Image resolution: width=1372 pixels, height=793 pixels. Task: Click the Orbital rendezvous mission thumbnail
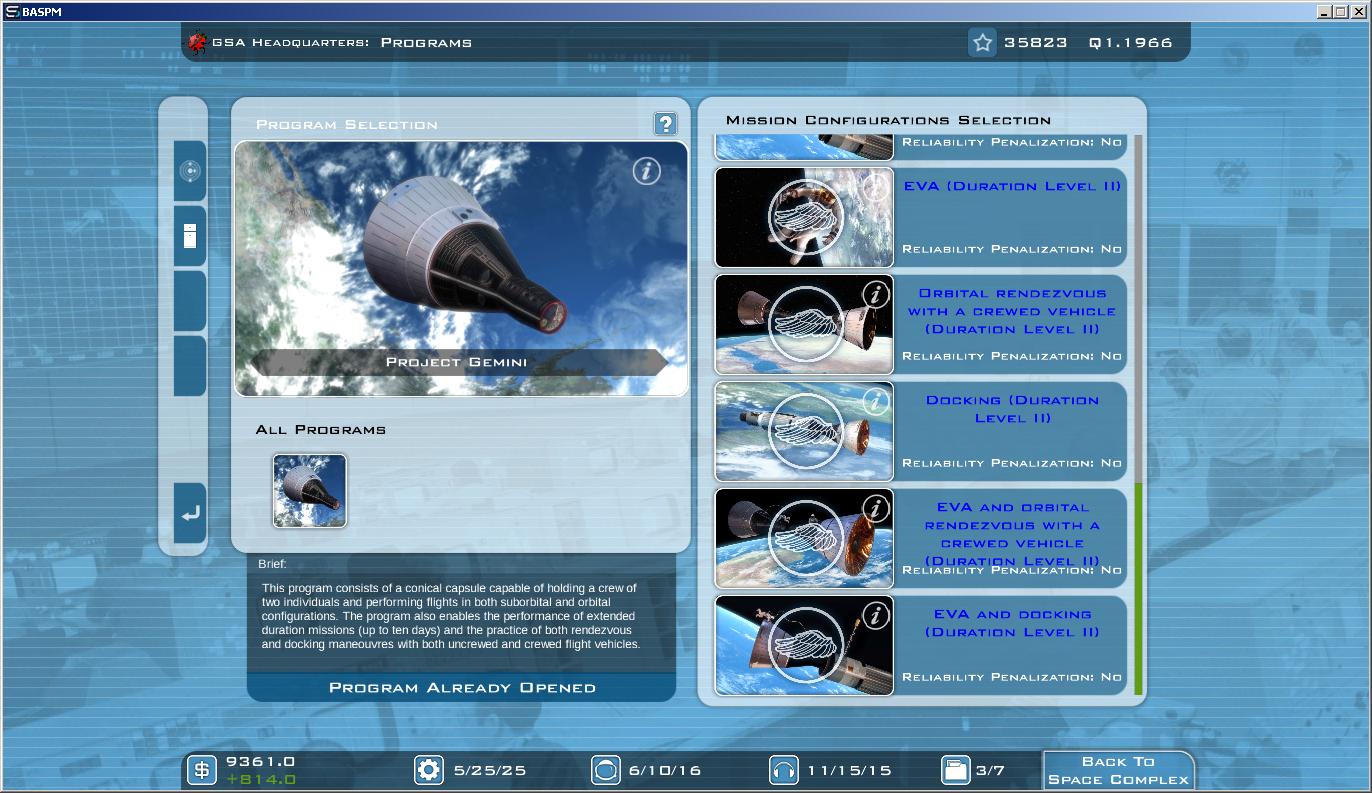click(x=804, y=324)
